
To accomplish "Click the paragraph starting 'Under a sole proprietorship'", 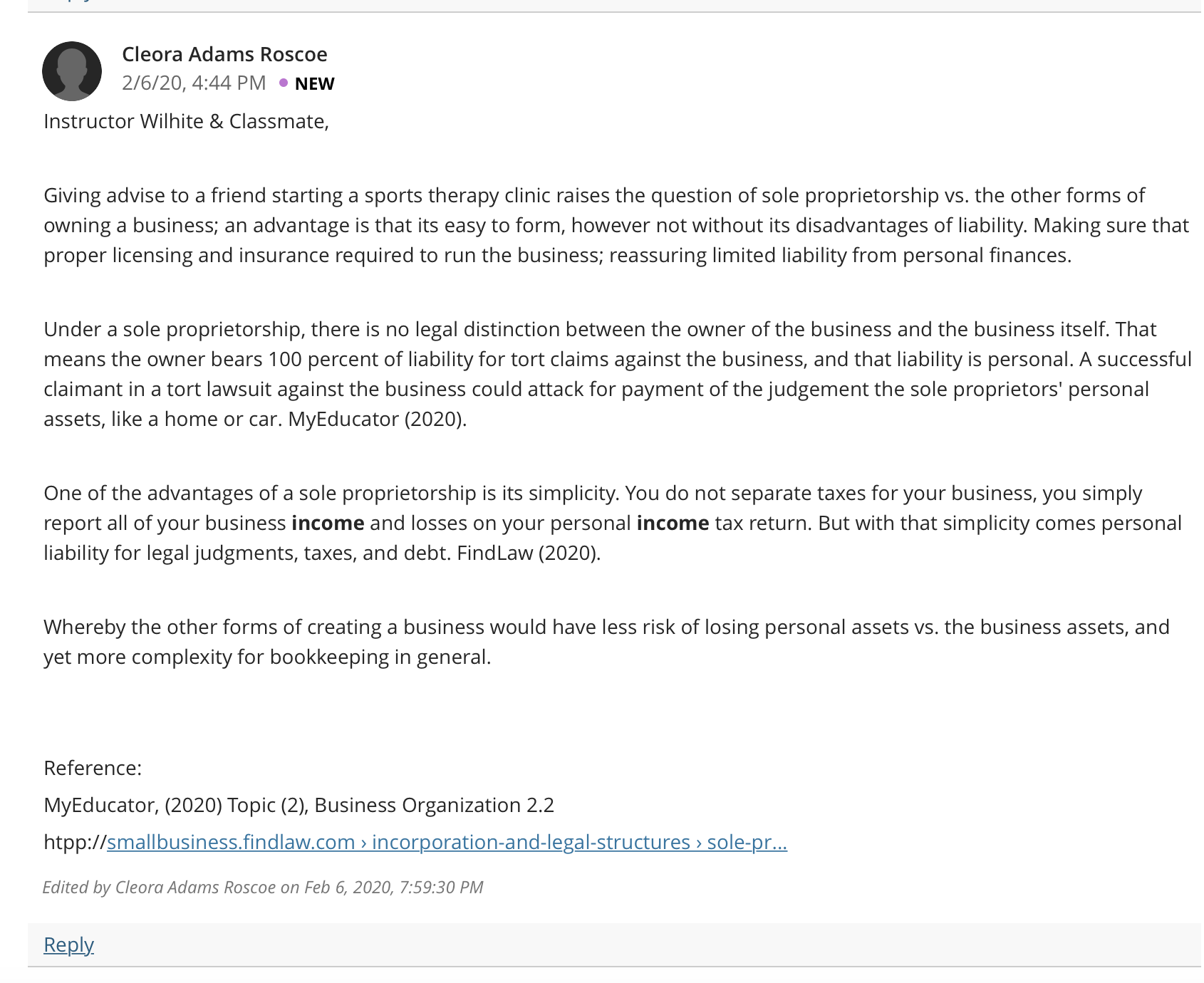I will pos(618,374).
